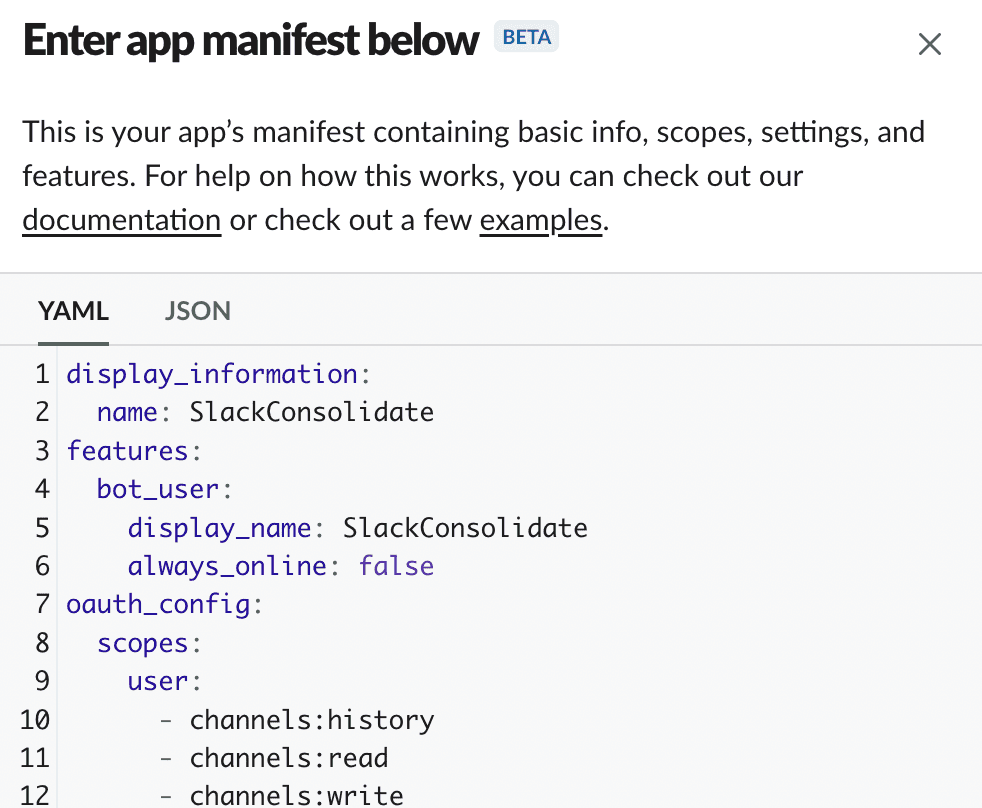Viewport: 982px width, 808px height.
Task: Click the display_information key on line 1
Action: point(212,374)
